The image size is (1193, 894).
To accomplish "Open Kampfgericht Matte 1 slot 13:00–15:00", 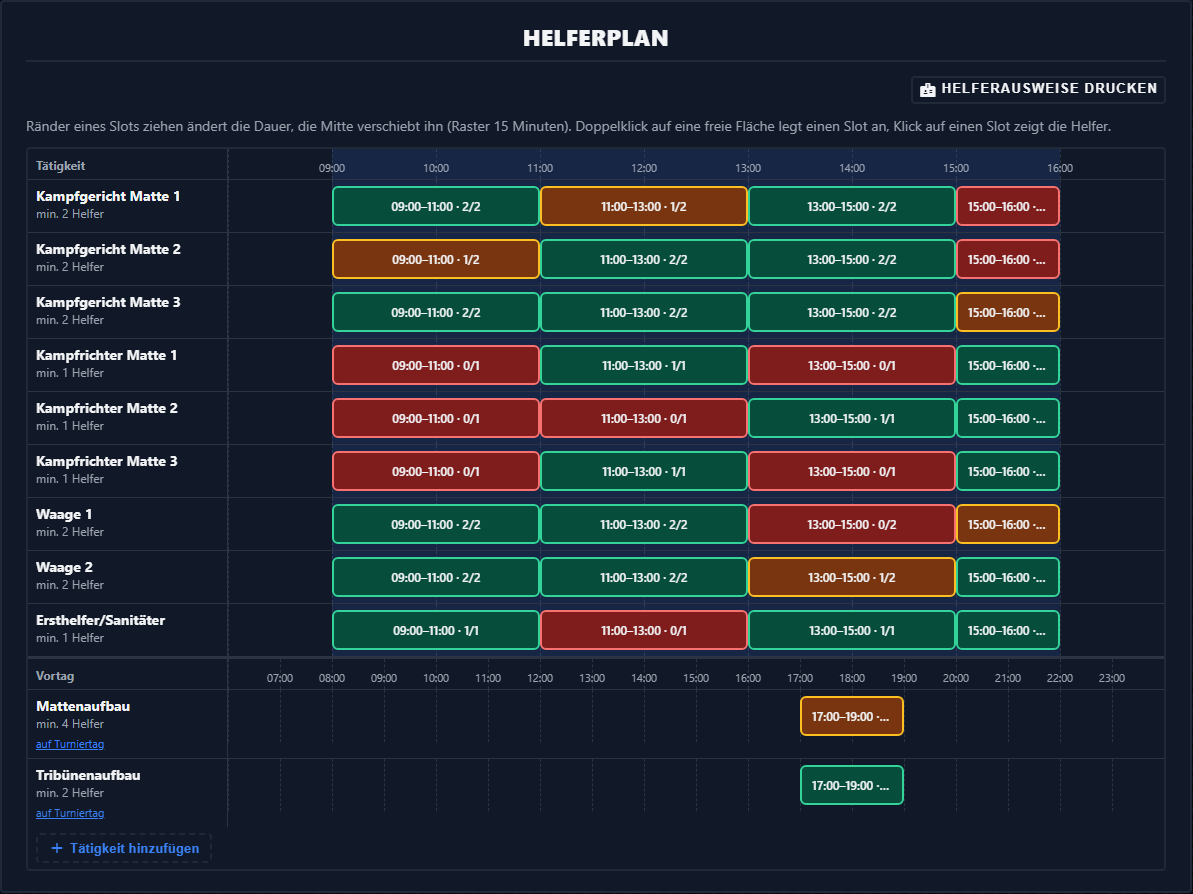I will [x=851, y=206].
